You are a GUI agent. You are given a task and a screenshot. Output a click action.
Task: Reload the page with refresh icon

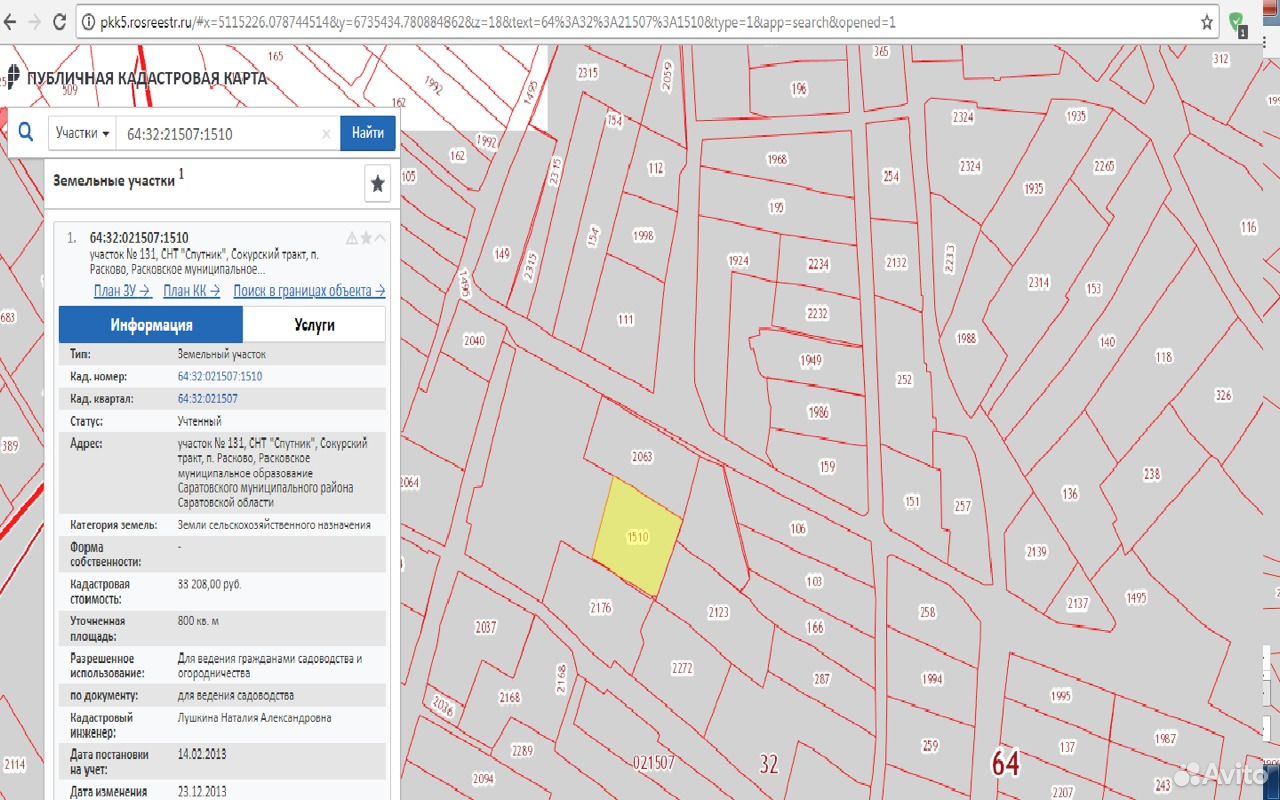pyautogui.click(x=60, y=21)
